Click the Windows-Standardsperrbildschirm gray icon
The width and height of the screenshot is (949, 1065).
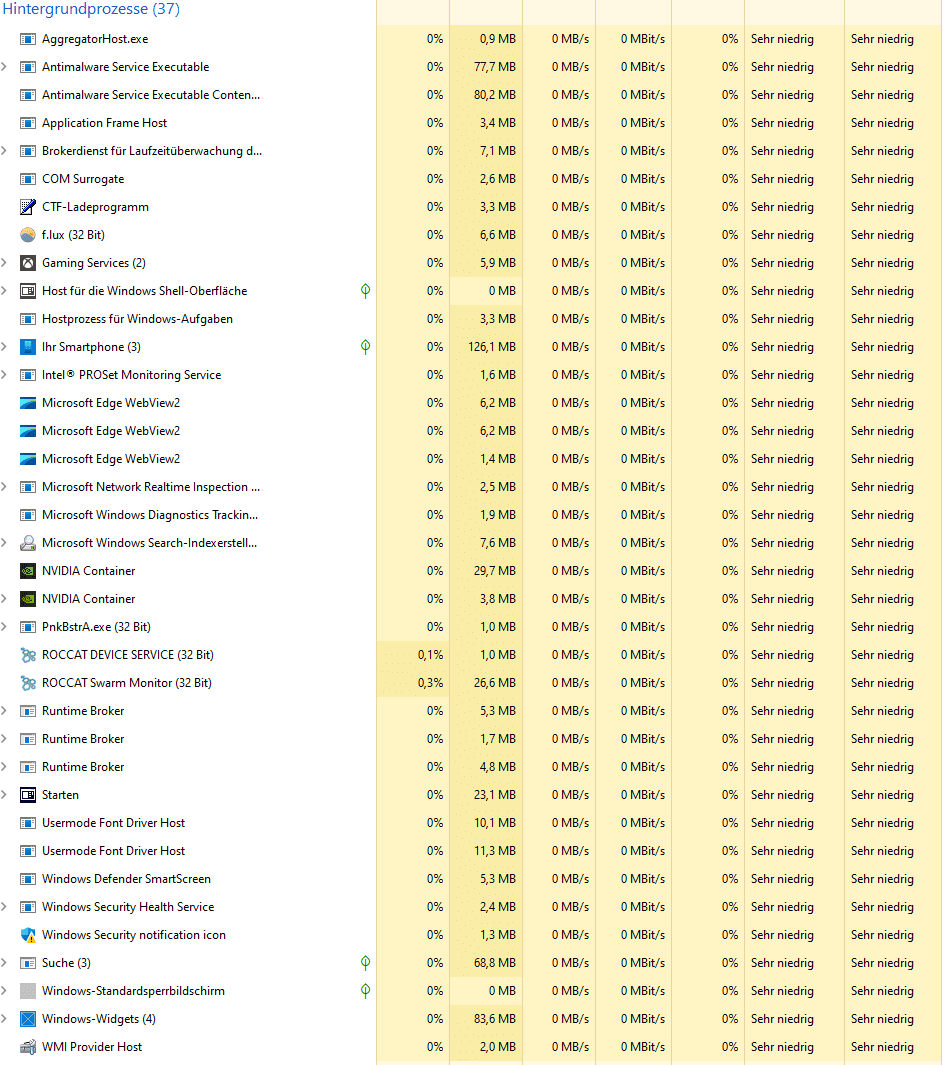pyautogui.click(x=28, y=991)
